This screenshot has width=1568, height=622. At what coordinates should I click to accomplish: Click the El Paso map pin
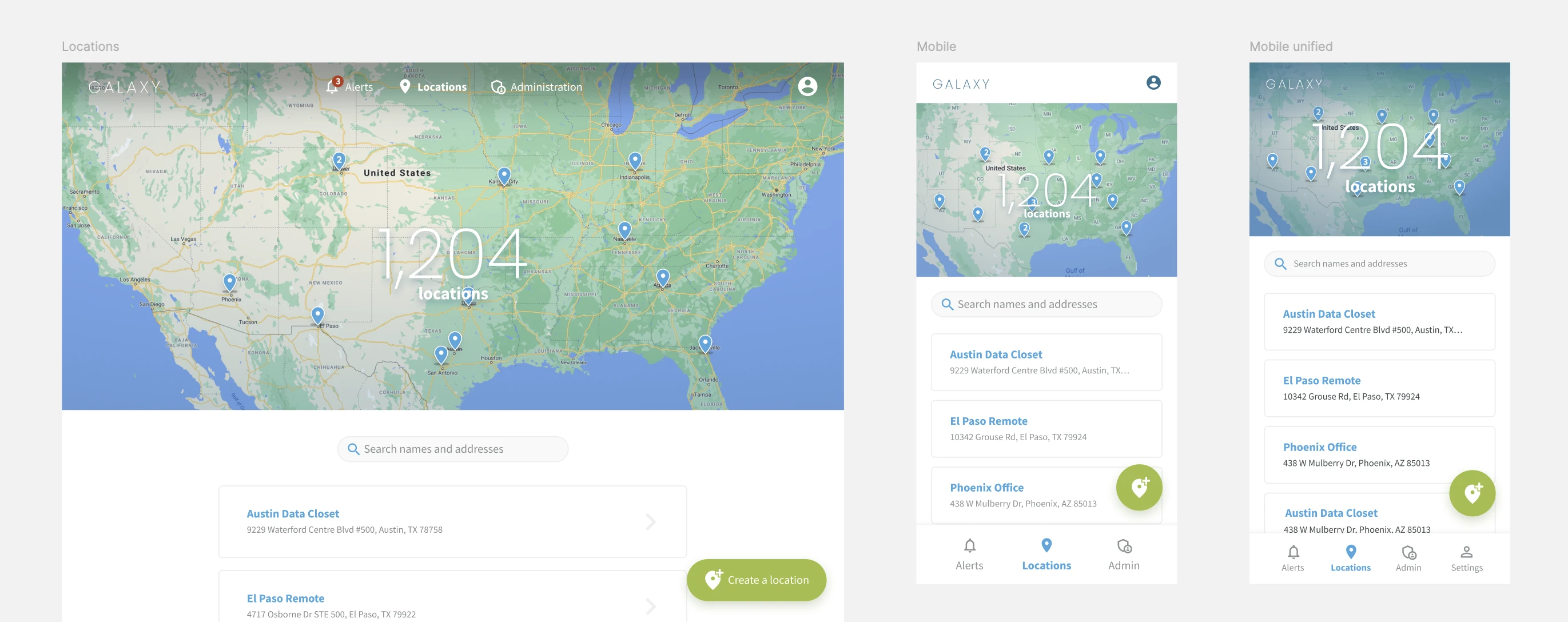click(x=317, y=314)
